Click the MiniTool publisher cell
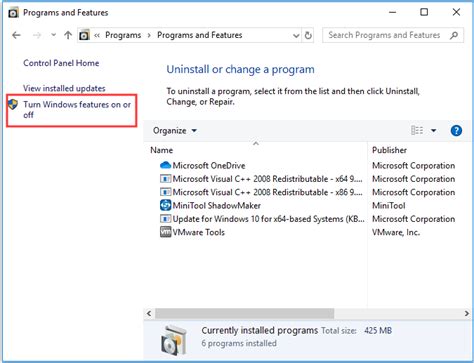The height and width of the screenshot is (363, 474). click(389, 206)
